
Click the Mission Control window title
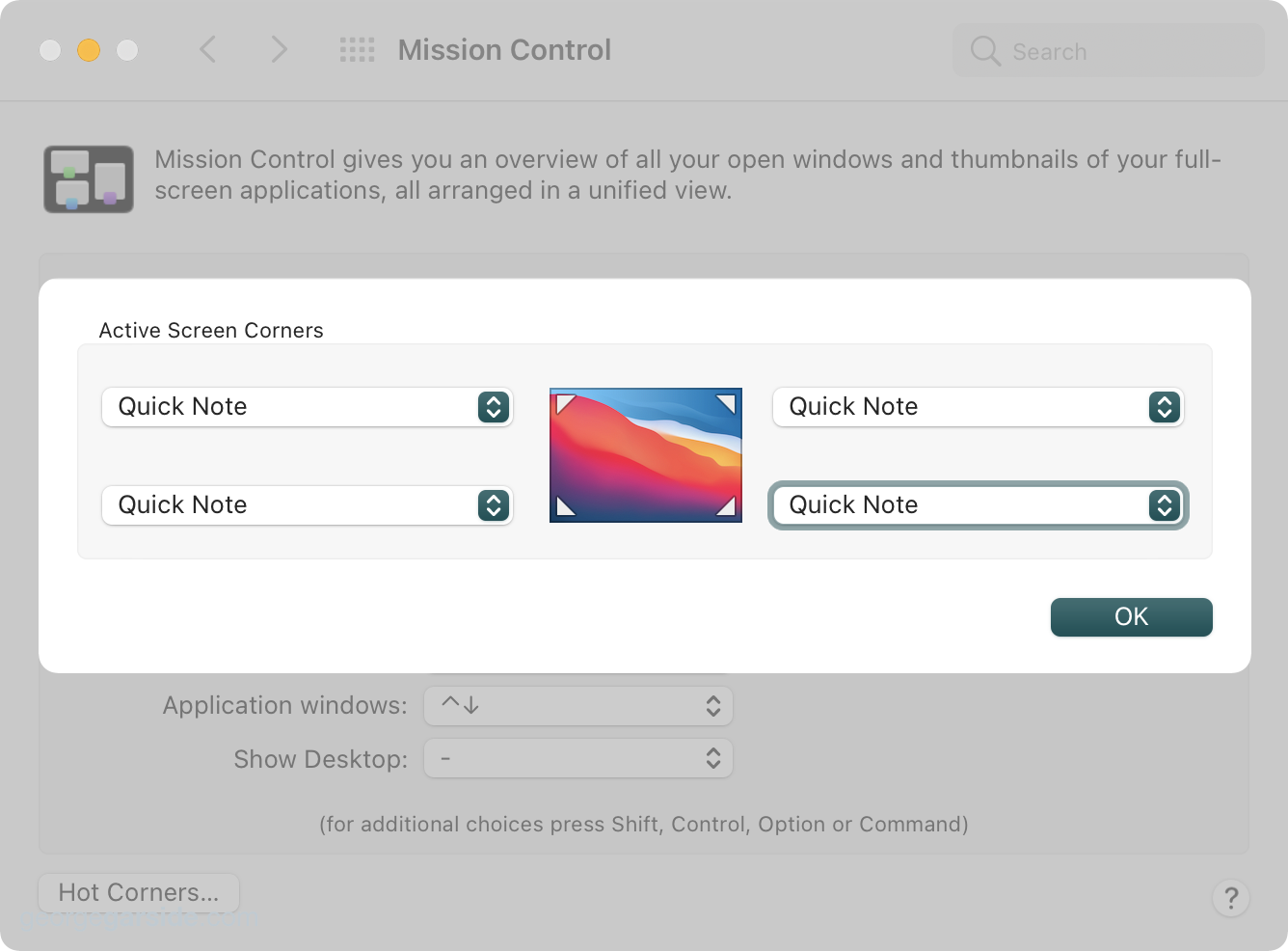[504, 50]
